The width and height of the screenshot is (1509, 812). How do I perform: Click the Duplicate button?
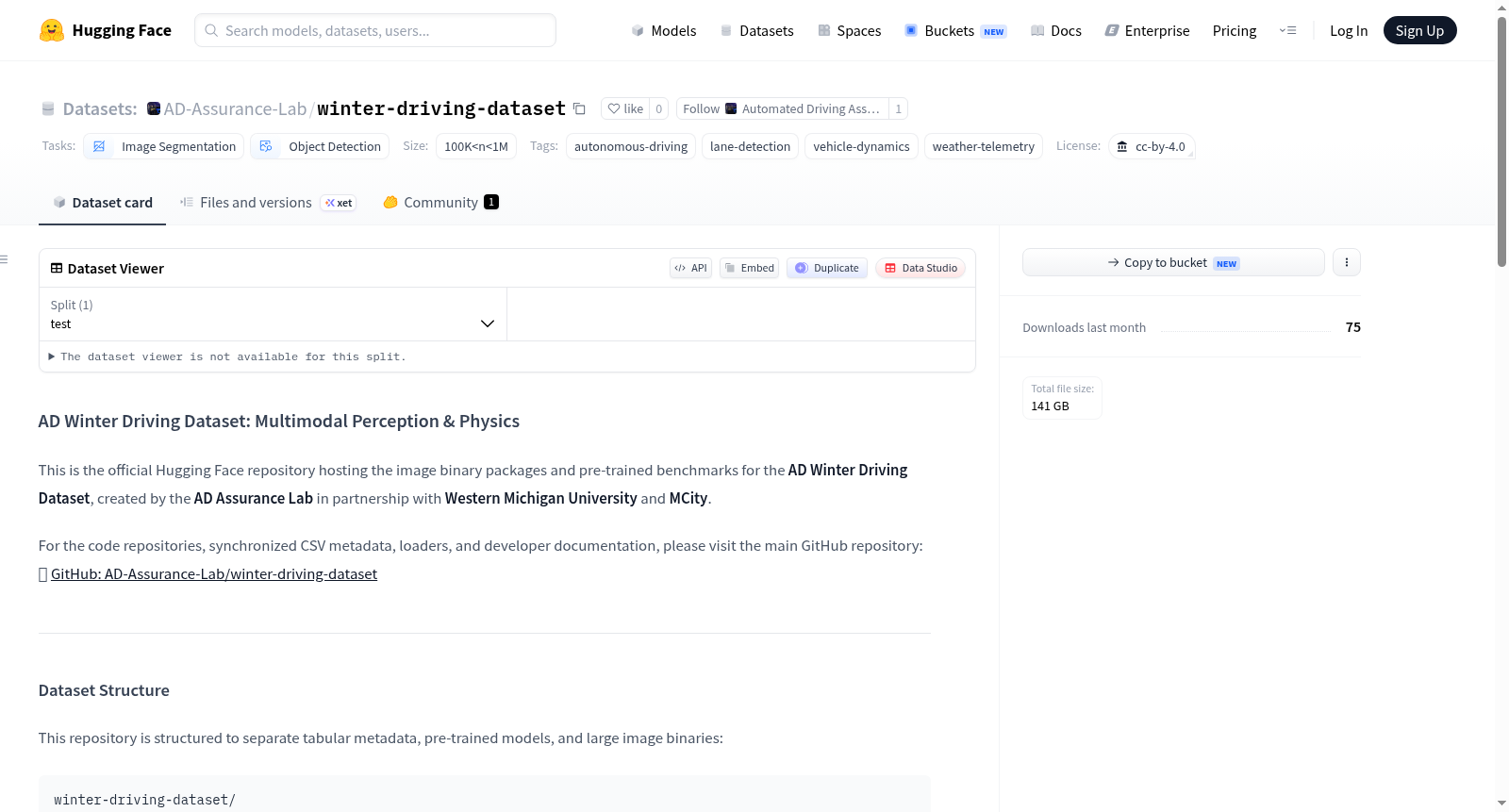coord(827,268)
